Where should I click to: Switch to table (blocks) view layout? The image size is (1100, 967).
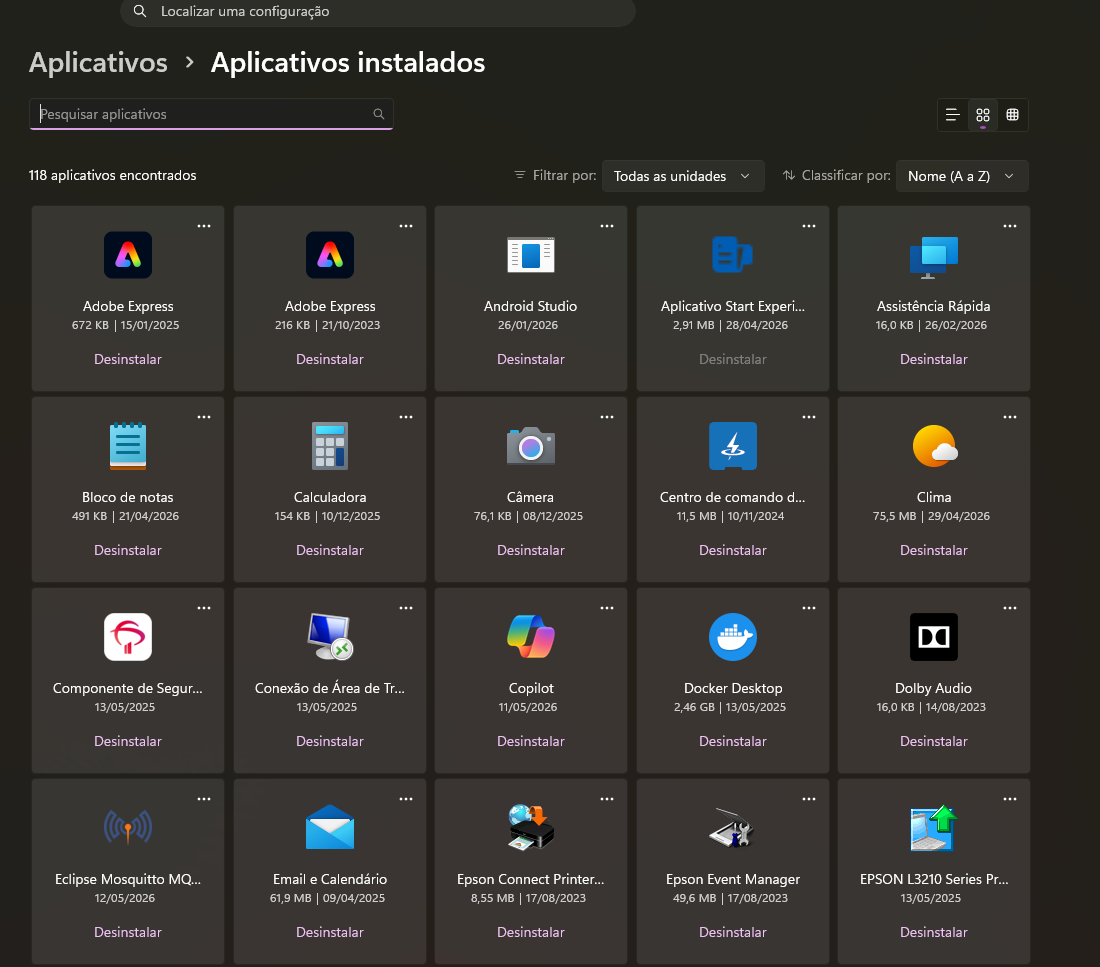point(1012,114)
